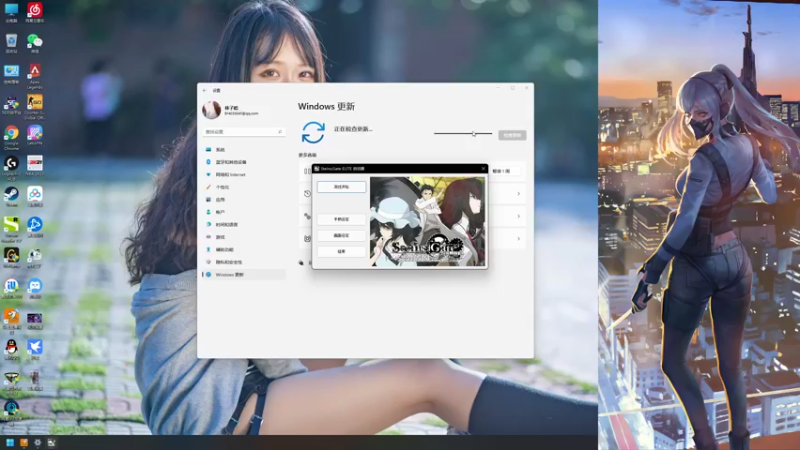
Task: Open the pause for 1 week dropdown
Action: [x=505, y=171]
